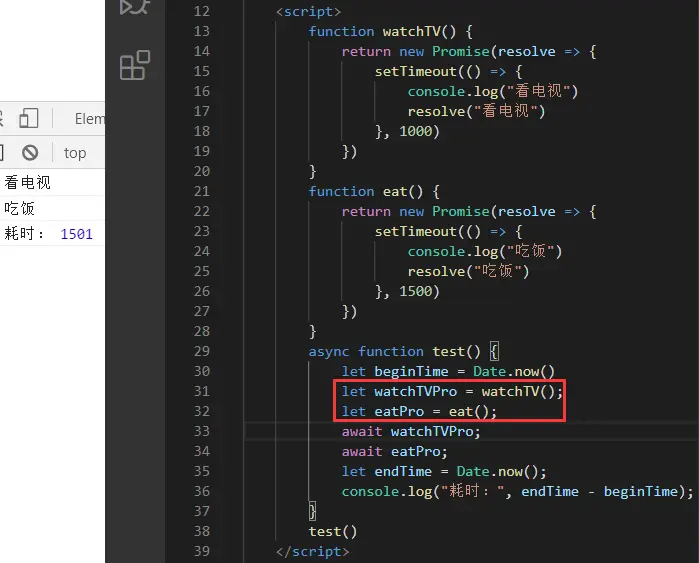Screen dimensions: 699x563
Task: Clear console with the ban icon
Action: [30, 153]
